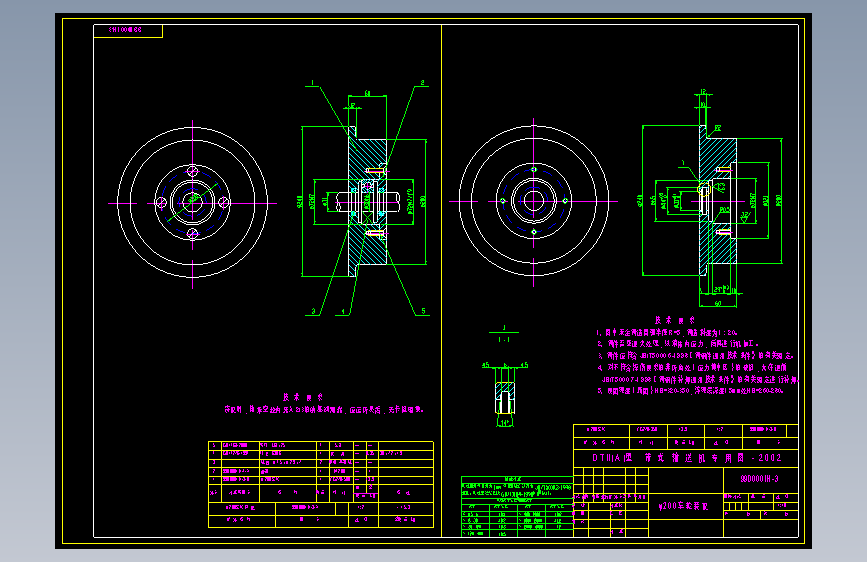The width and height of the screenshot is (867, 562).
Task: Click balloon number 4 below left assembly section
Action: (343, 311)
